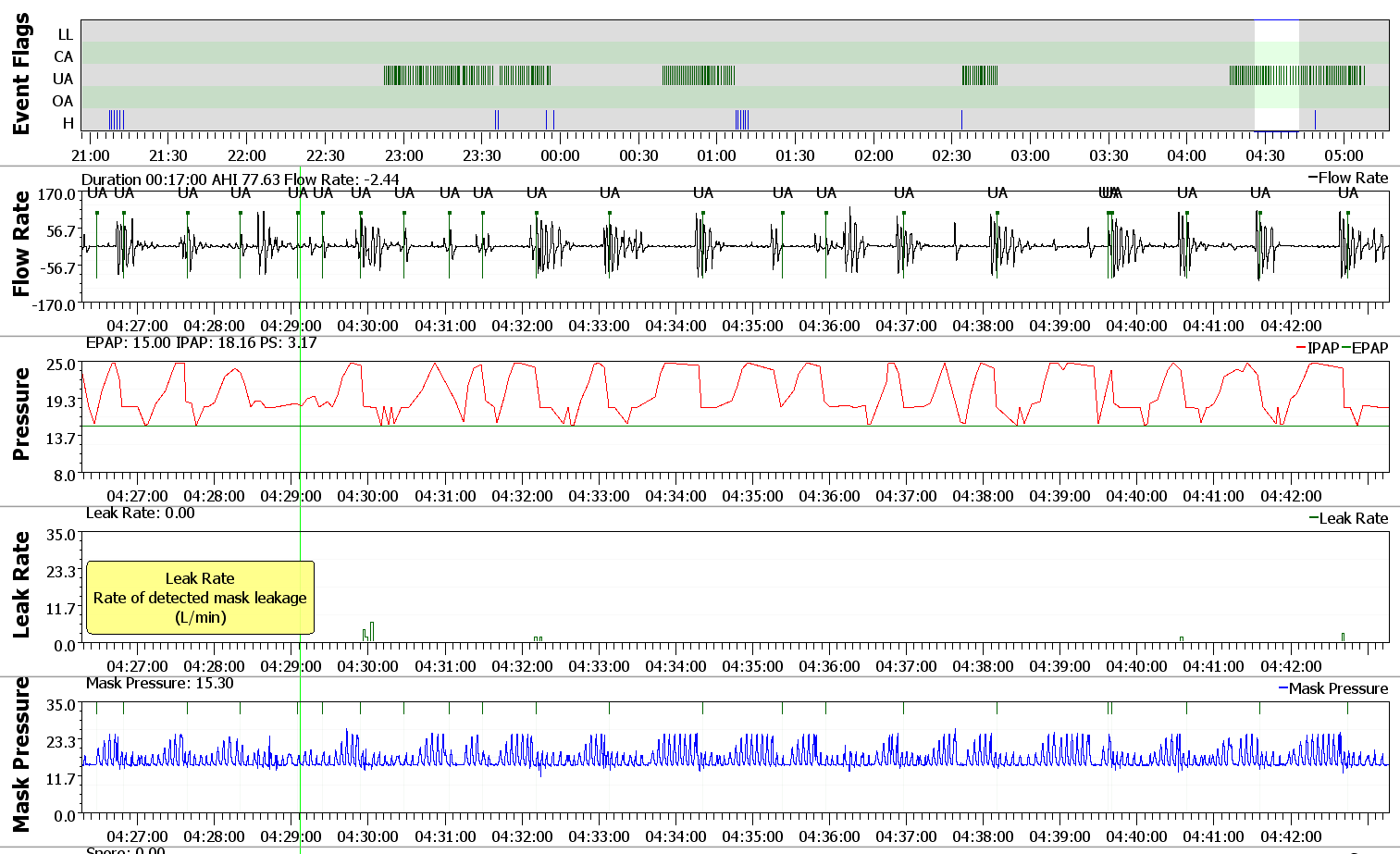Click -170.0 on the Flow Rate axis
The height and width of the screenshot is (854, 1400).
click(54, 305)
